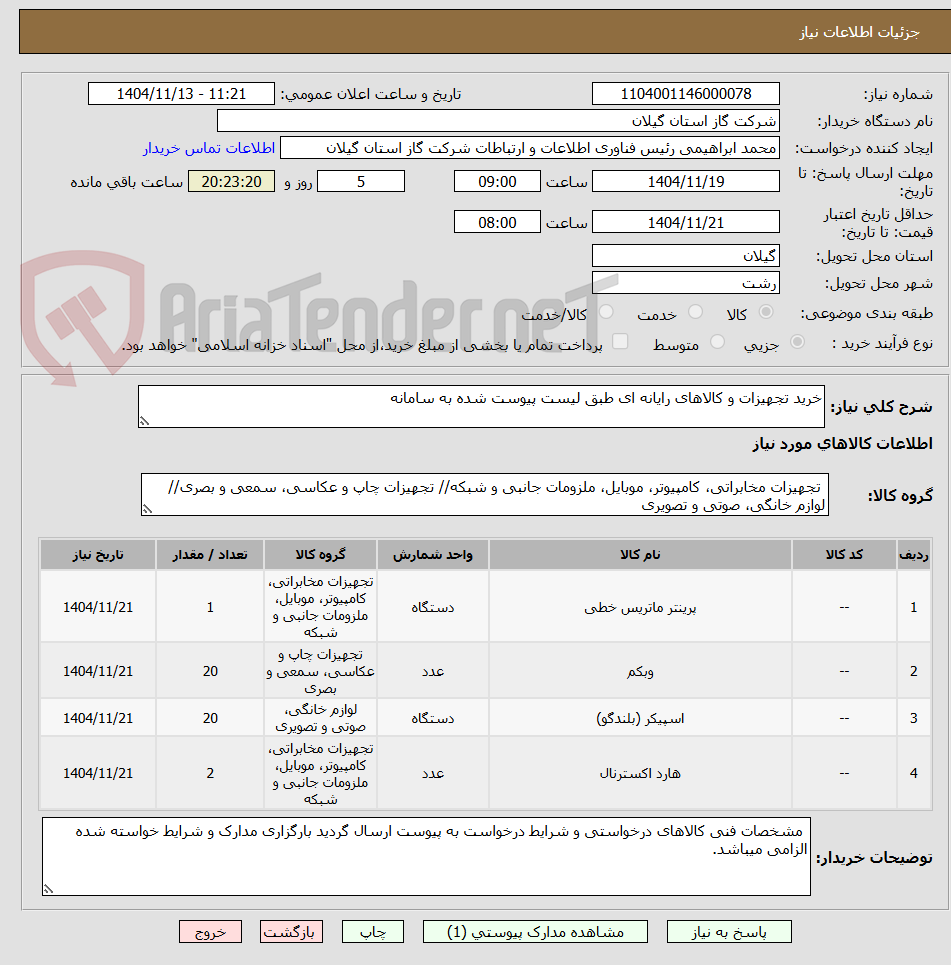Click the تاریخ نیاز column header
Screen dimensions: 951x965
(x=98, y=555)
